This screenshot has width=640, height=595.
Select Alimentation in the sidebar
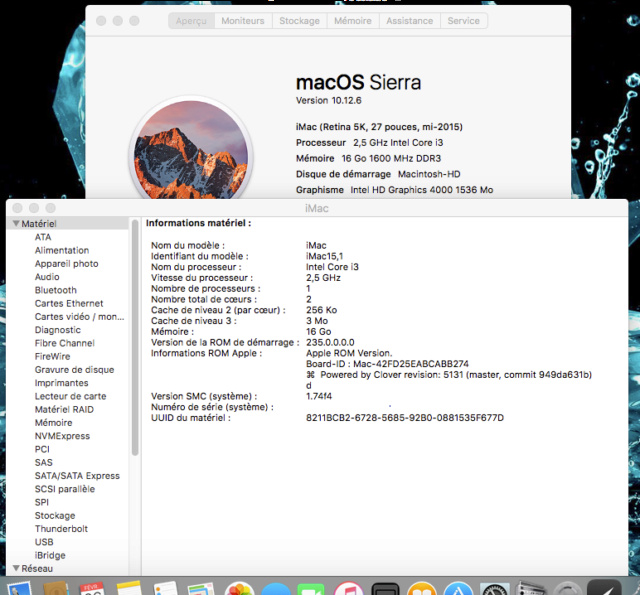tap(62, 250)
